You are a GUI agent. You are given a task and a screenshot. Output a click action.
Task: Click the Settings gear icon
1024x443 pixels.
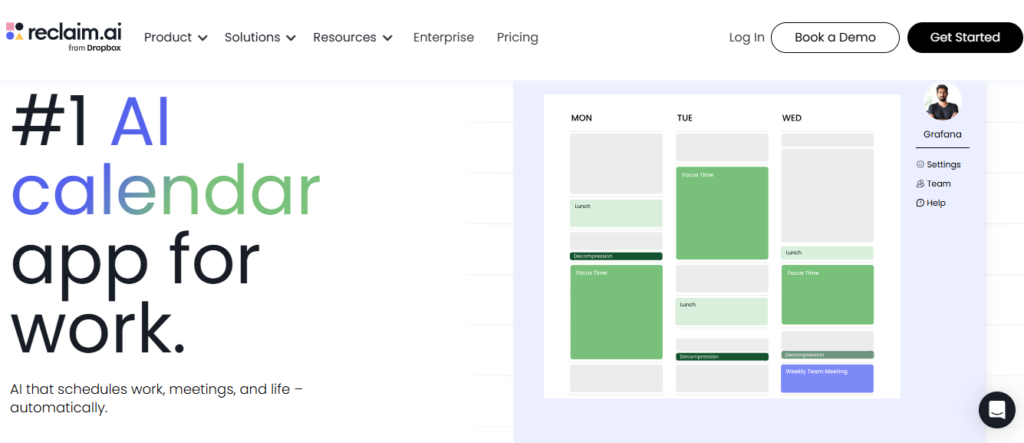pos(920,165)
